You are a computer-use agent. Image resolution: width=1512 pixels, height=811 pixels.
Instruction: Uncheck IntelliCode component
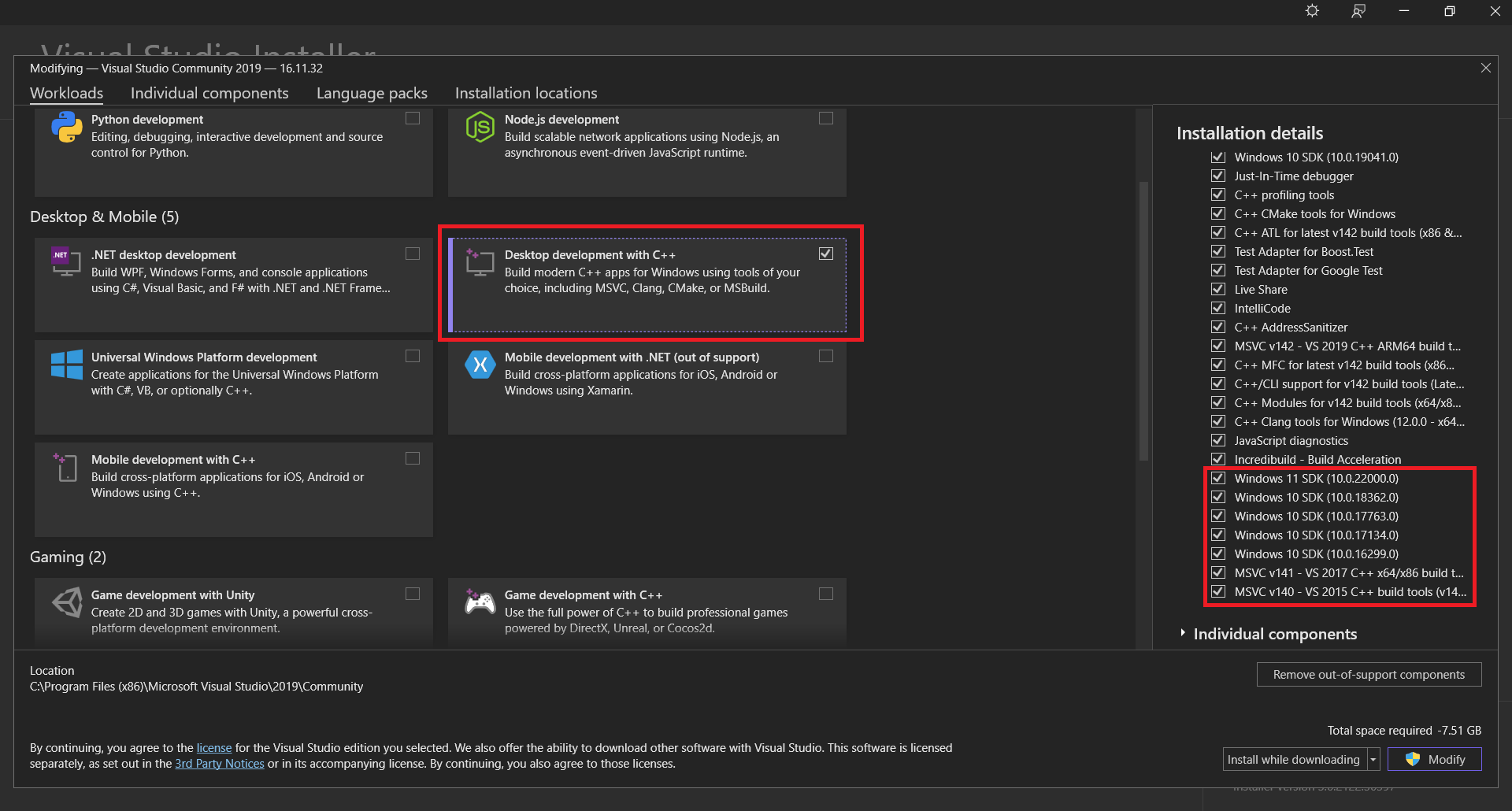pyautogui.click(x=1218, y=308)
